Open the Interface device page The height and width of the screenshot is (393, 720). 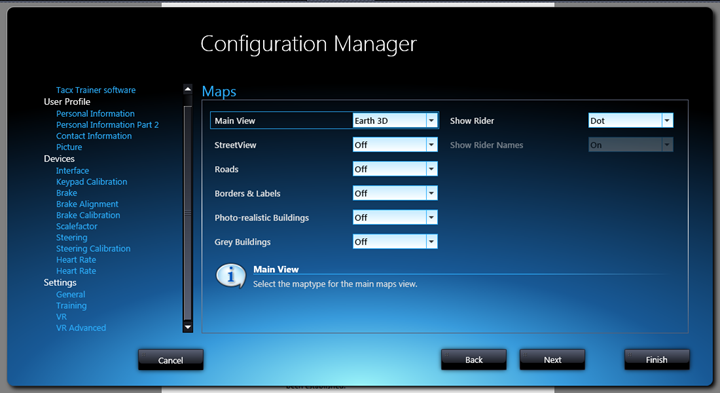tap(73, 170)
